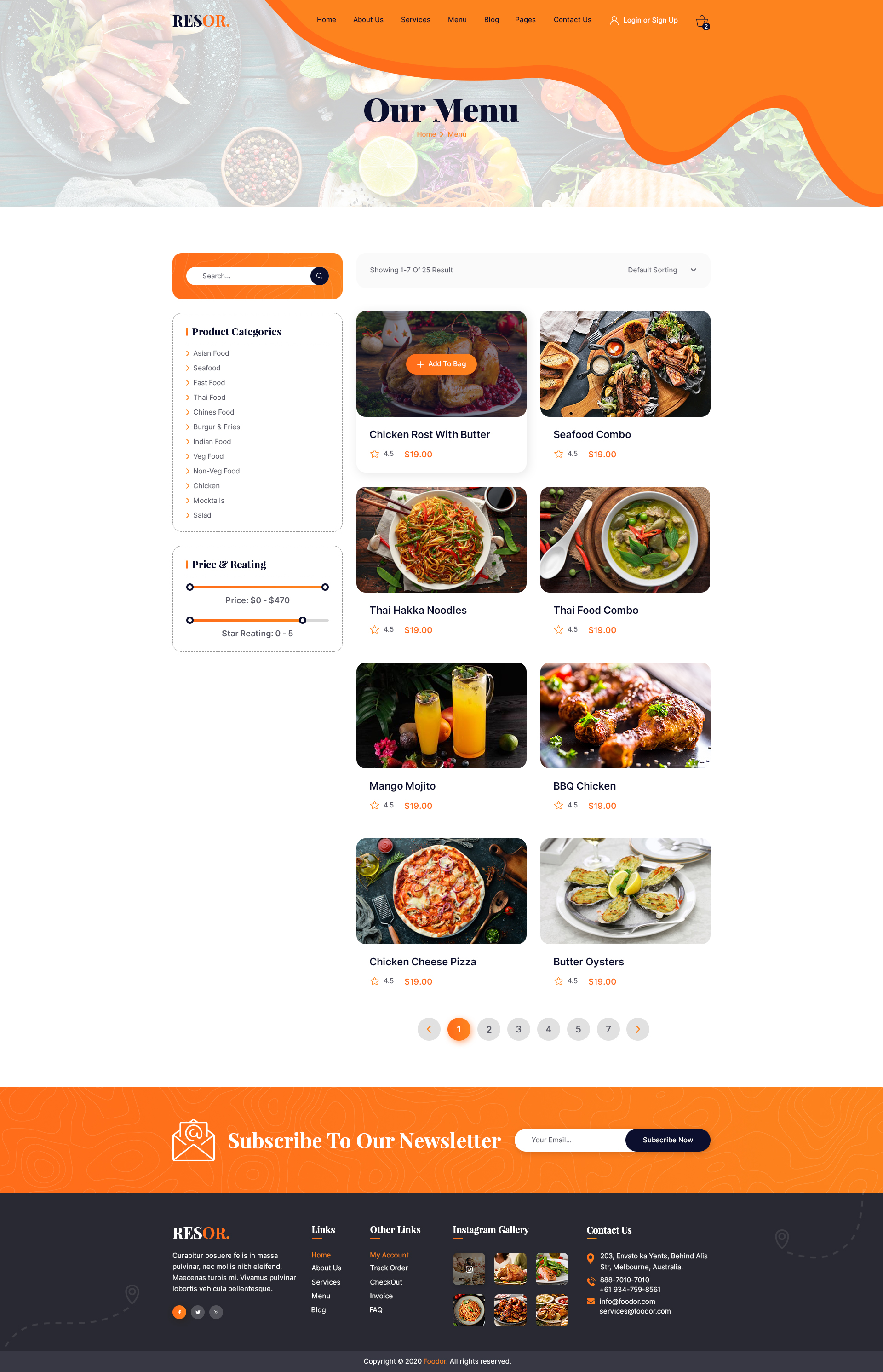This screenshot has height=1372, width=883.
Task: Open the Contact Us menu item
Action: (572, 19)
